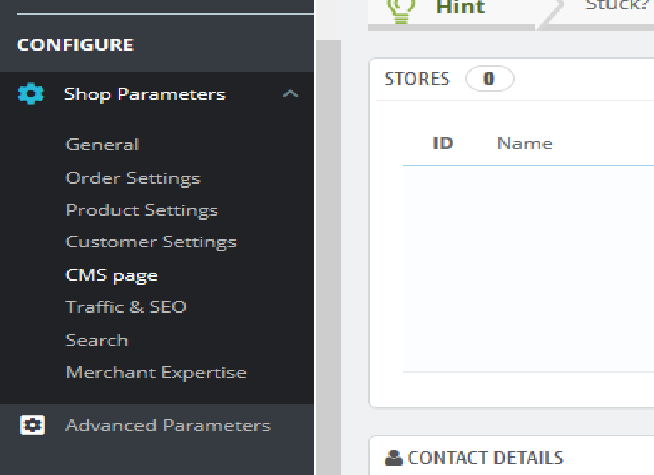654x475 pixels.
Task: Expand the Advanced Parameters menu label
Action: 168,425
